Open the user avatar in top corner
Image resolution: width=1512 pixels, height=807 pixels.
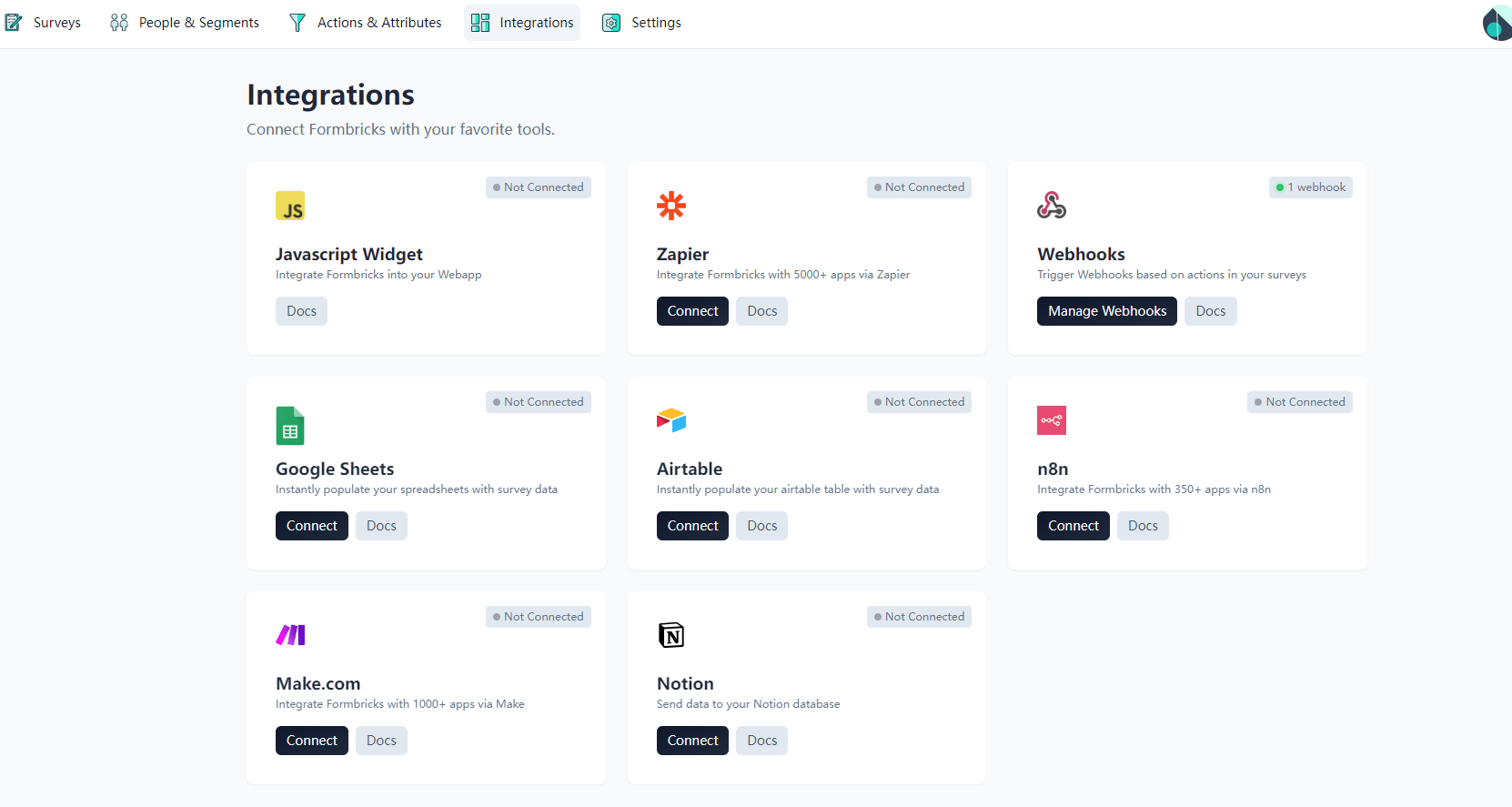click(1496, 24)
